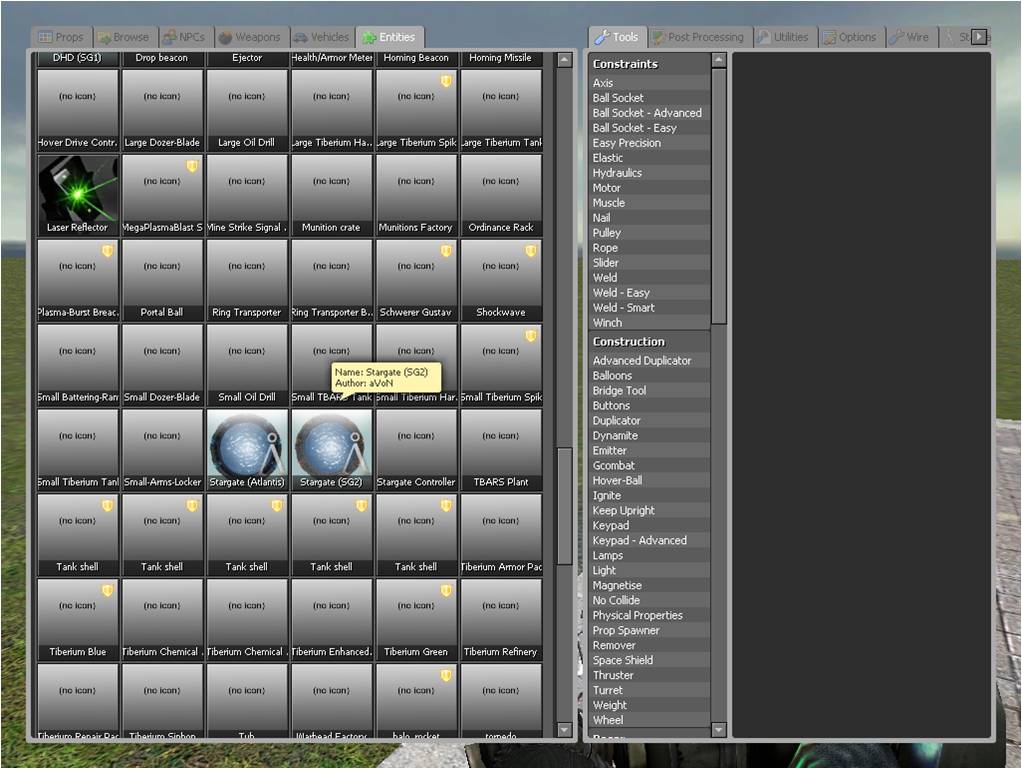Show more tabs with the arrow button
Image resolution: width=1022 pixels, height=769 pixels.
979,37
